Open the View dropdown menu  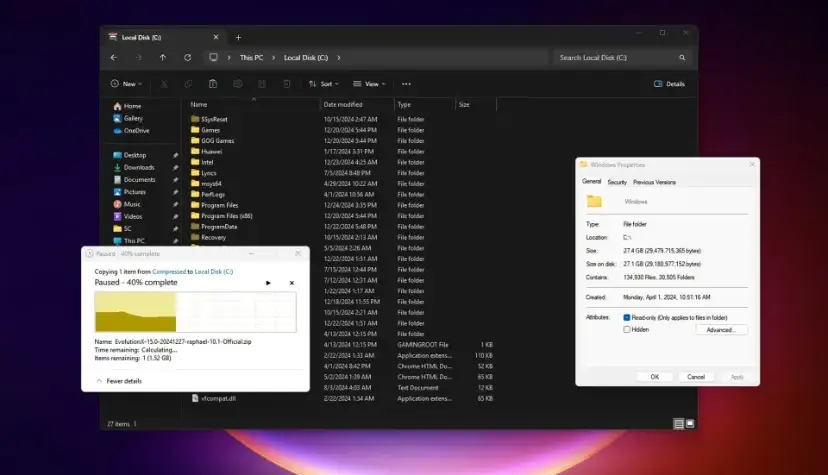(x=370, y=84)
